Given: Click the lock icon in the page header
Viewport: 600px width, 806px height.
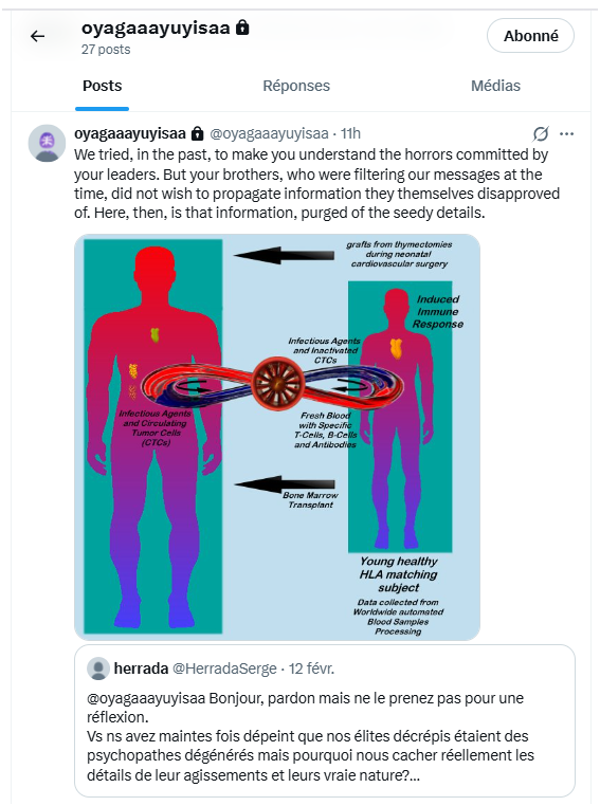Looking at the screenshot, I should point(241,28).
